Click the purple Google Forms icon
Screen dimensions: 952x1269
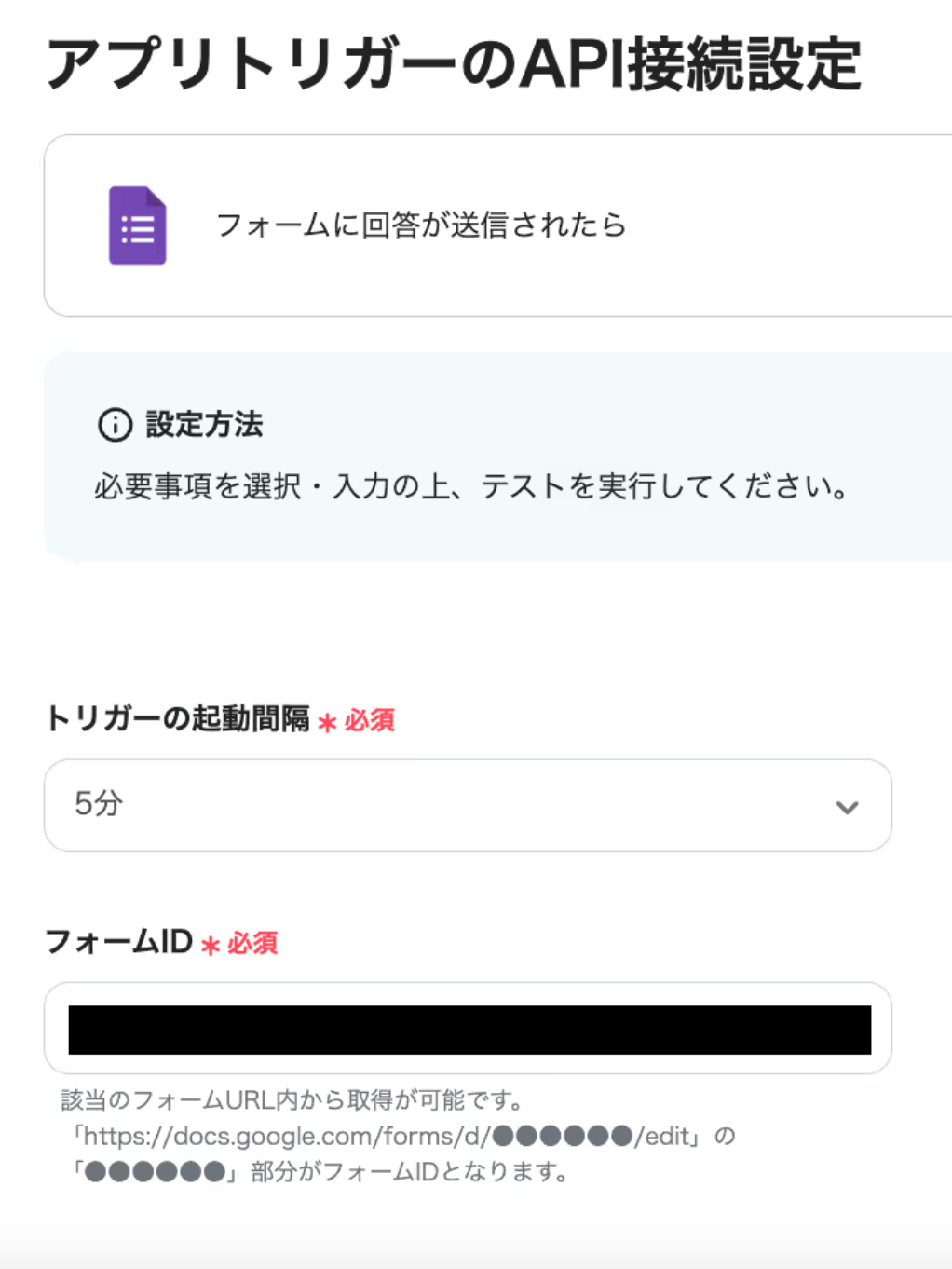pos(138,225)
